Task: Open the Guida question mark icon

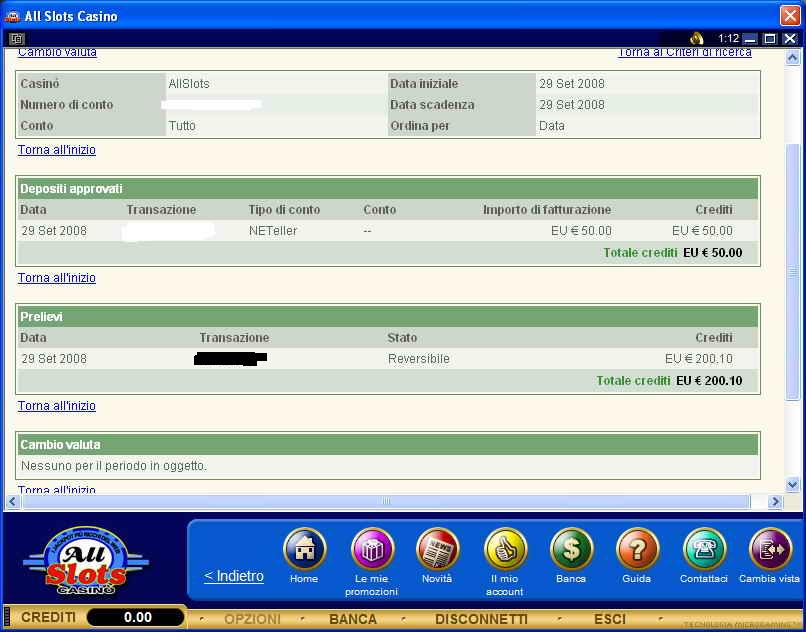Action: (x=637, y=550)
